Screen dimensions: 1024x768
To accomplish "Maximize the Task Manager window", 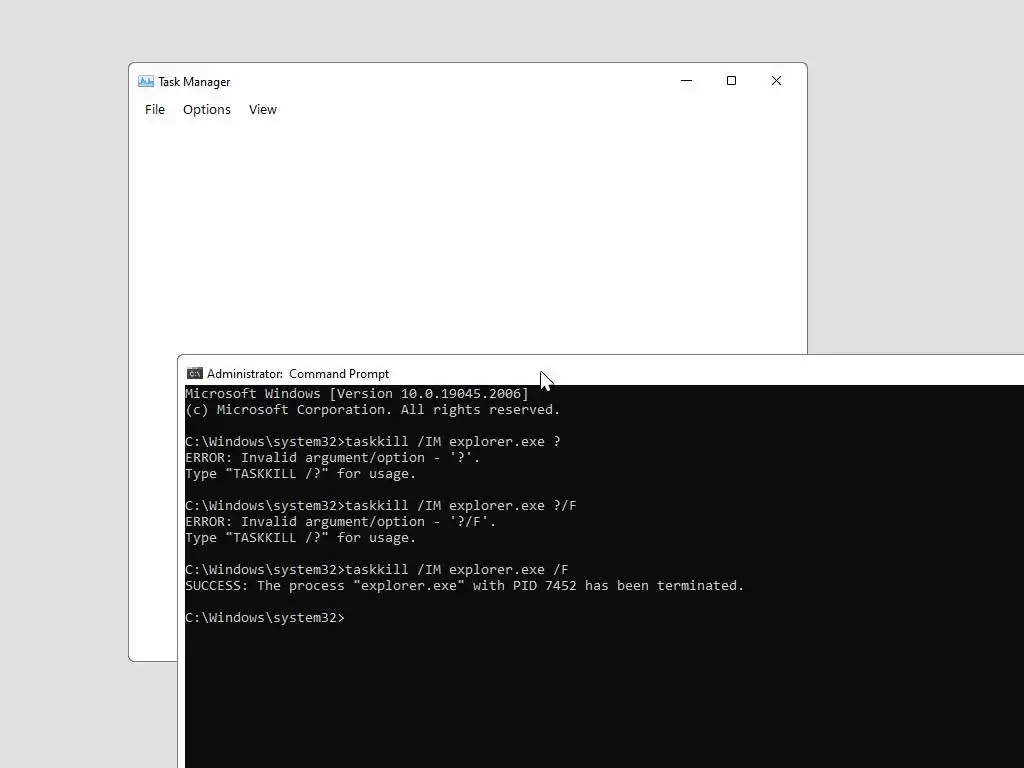I will [x=731, y=80].
